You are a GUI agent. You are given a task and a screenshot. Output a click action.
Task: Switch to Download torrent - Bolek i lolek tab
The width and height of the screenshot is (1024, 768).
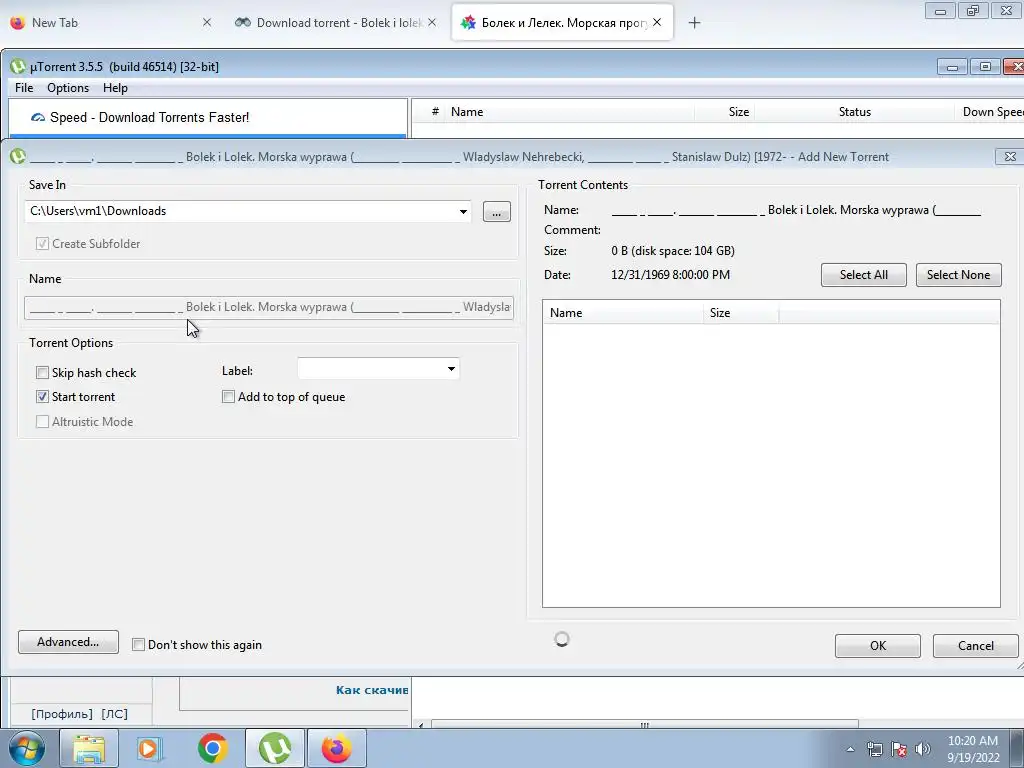click(x=337, y=22)
